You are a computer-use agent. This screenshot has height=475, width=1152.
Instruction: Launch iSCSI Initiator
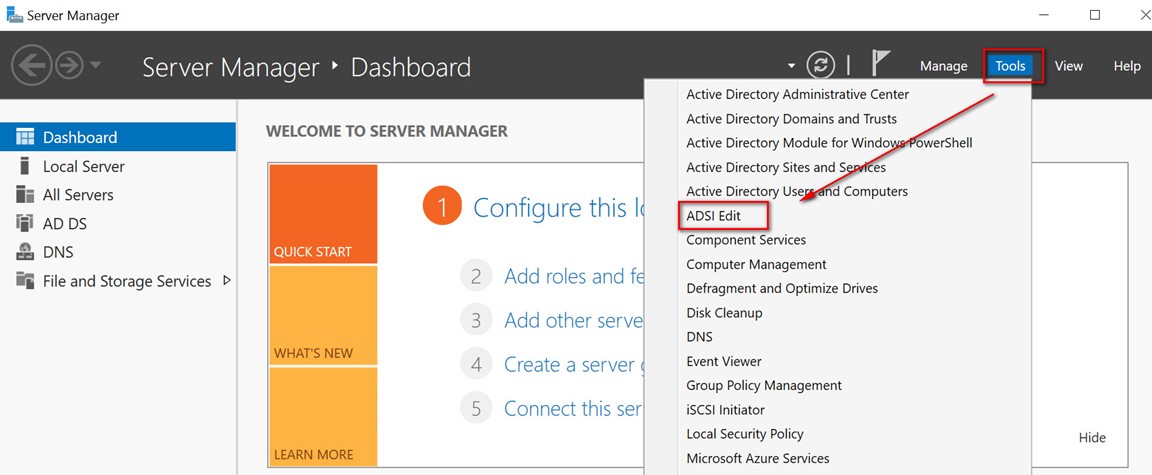pos(725,409)
